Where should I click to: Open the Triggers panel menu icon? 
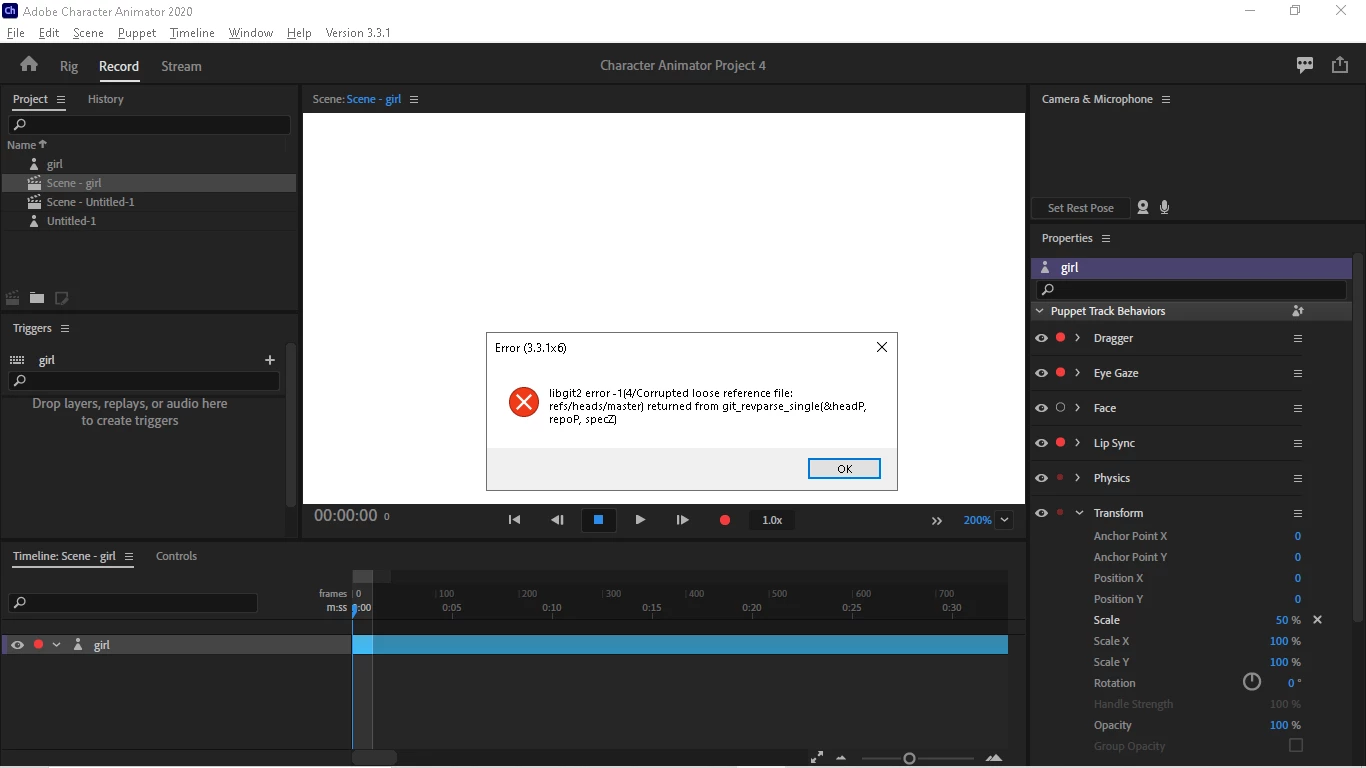tap(65, 329)
